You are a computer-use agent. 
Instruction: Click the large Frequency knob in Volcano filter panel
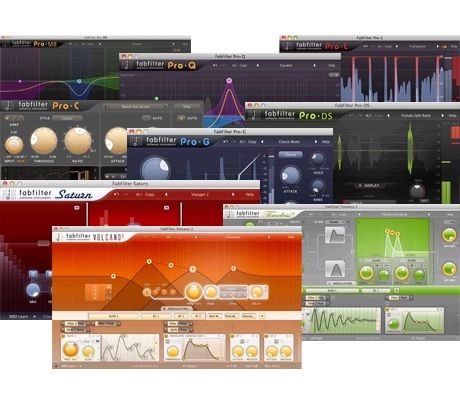point(194,292)
